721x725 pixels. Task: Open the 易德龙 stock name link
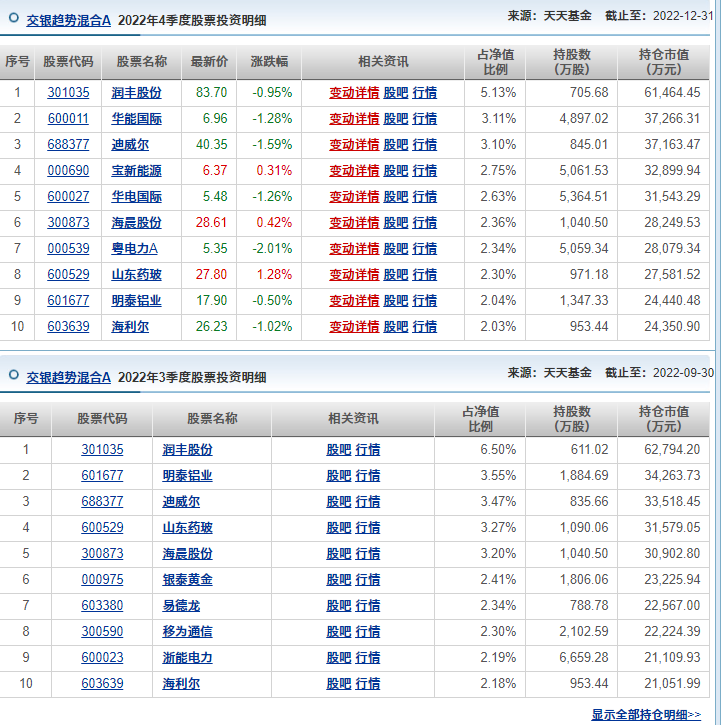(181, 605)
